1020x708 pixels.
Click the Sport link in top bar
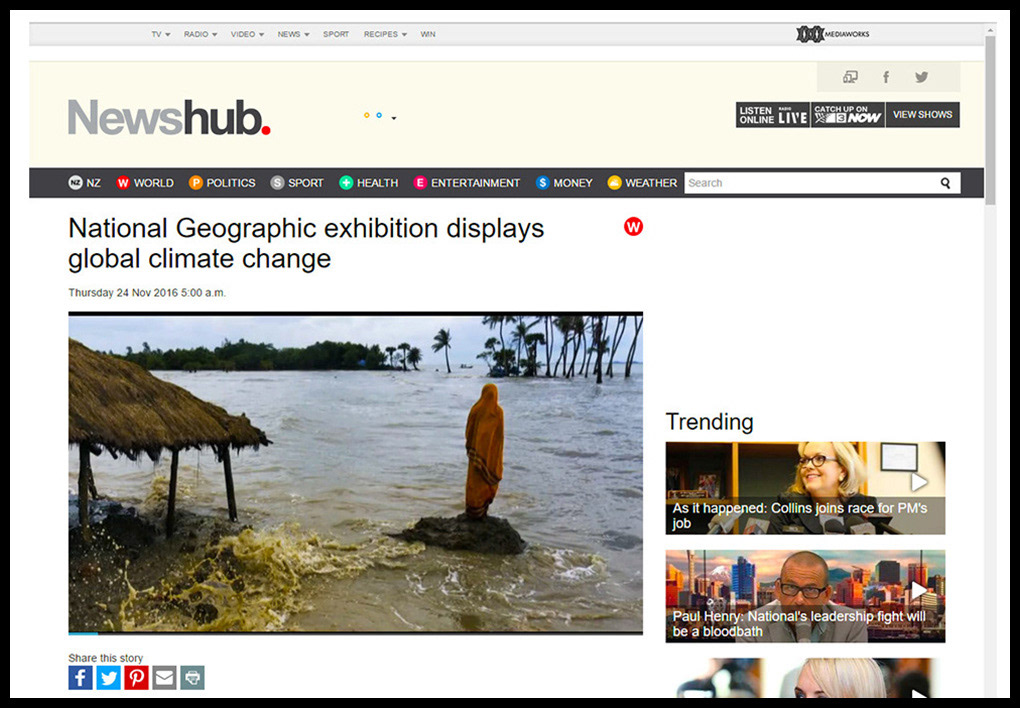(x=336, y=34)
